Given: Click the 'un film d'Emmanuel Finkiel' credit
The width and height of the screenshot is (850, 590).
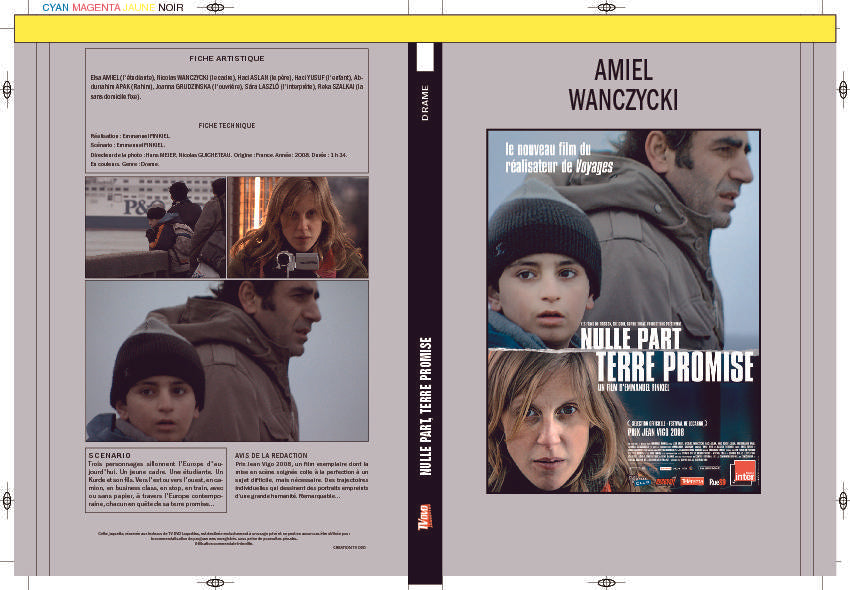Looking at the screenshot, I should point(634,388).
